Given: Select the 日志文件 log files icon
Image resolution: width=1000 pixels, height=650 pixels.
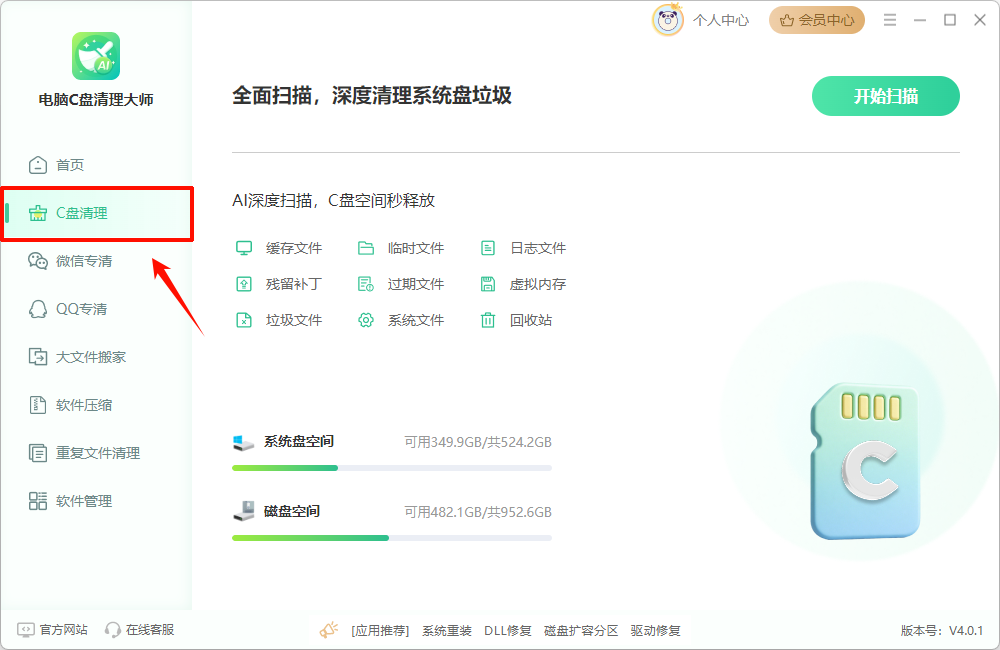Looking at the screenshot, I should pyautogui.click(x=487, y=247).
